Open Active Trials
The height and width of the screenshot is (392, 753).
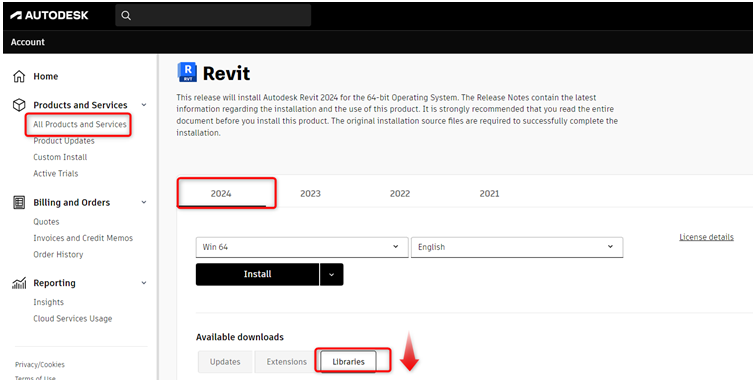56,173
